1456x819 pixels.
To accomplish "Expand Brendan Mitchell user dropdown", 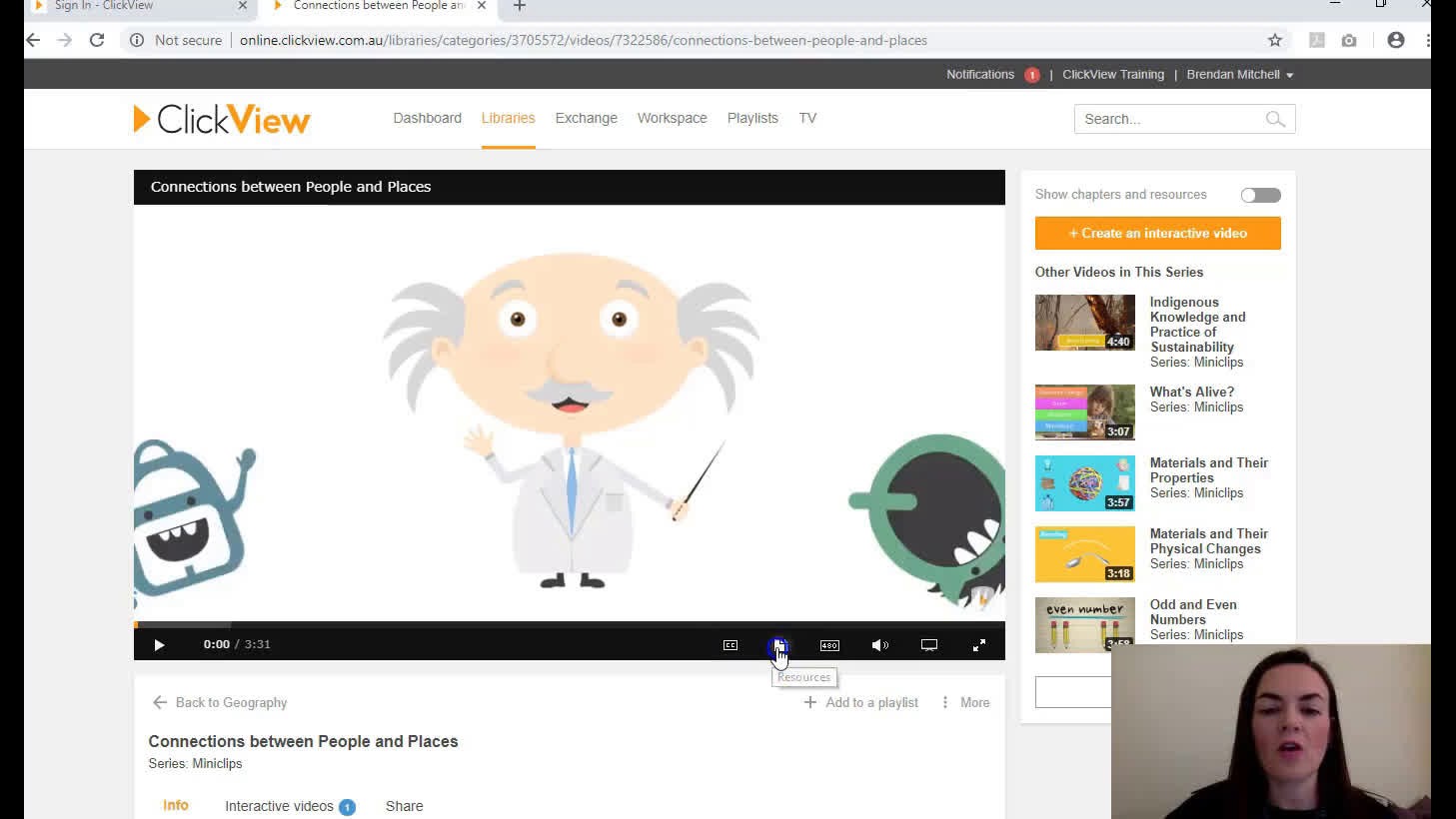I will (1240, 75).
